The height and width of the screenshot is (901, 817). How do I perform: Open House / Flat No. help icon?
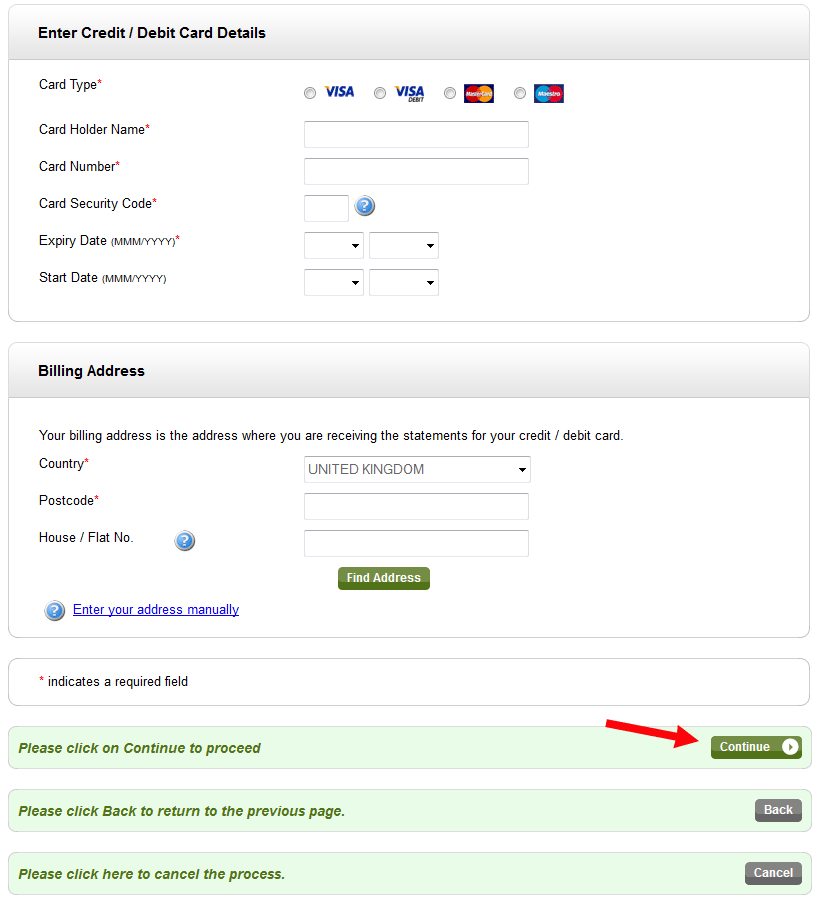pyautogui.click(x=184, y=541)
